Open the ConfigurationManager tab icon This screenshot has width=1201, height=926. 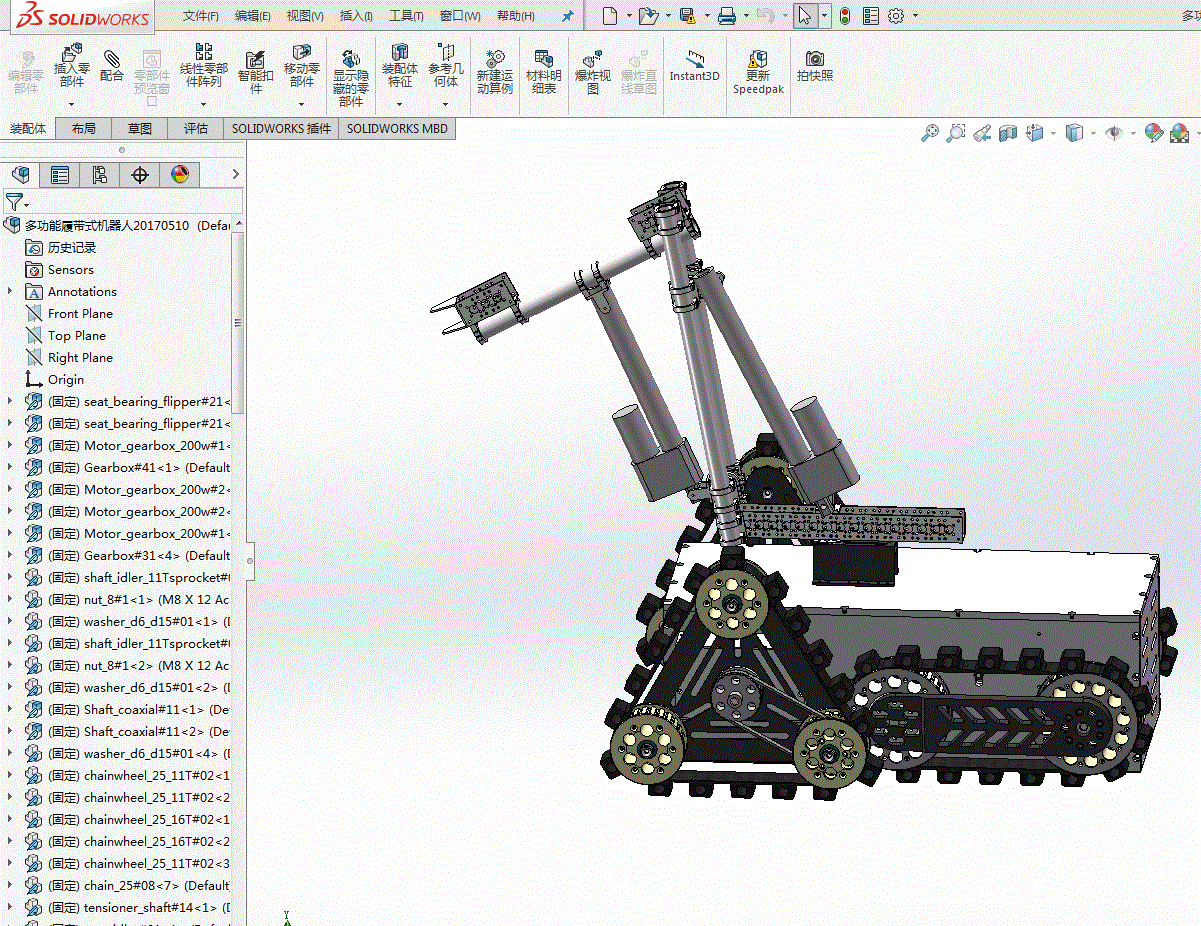pyautogui.click(x=100, y=175)
